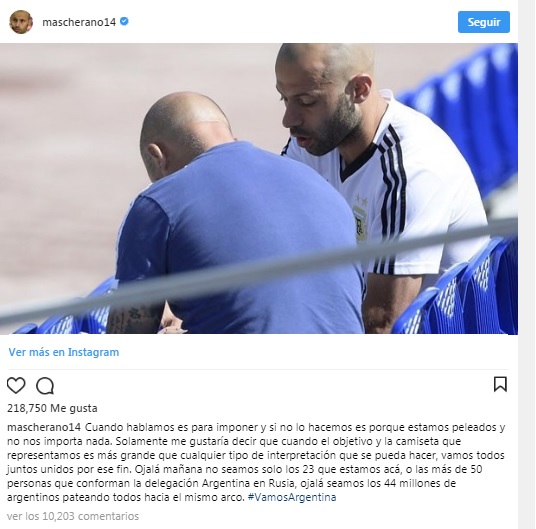Follow the account with the Seguir button

[484, 22]
